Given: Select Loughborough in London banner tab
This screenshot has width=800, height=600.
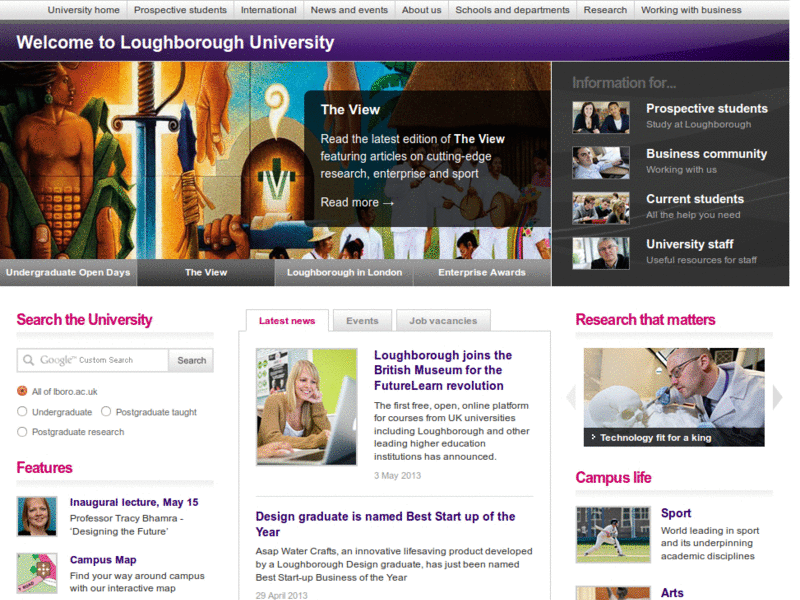Looking at the screenshot, I should [x=344, y=272].
